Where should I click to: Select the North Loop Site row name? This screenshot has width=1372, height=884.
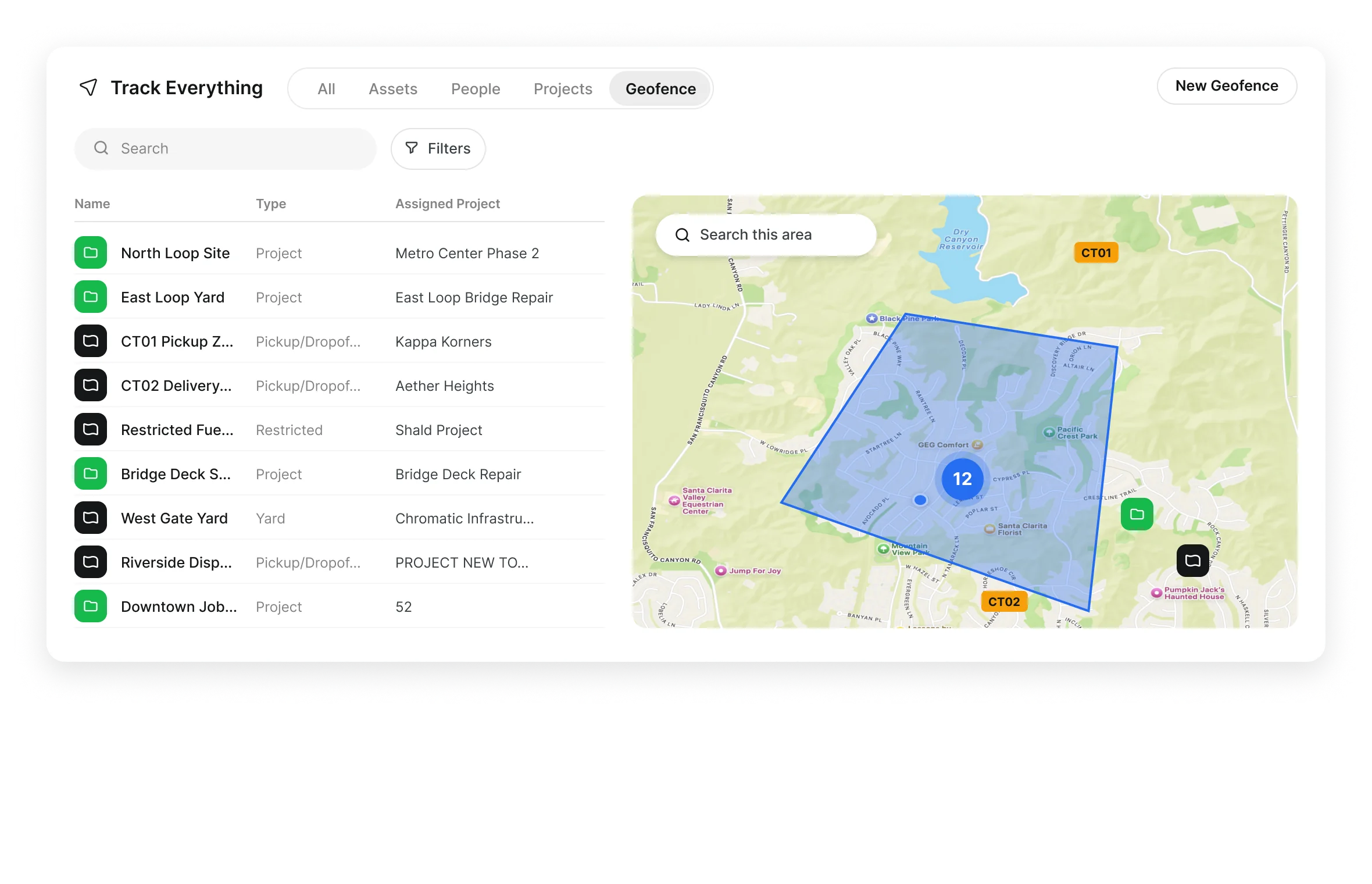176,253
